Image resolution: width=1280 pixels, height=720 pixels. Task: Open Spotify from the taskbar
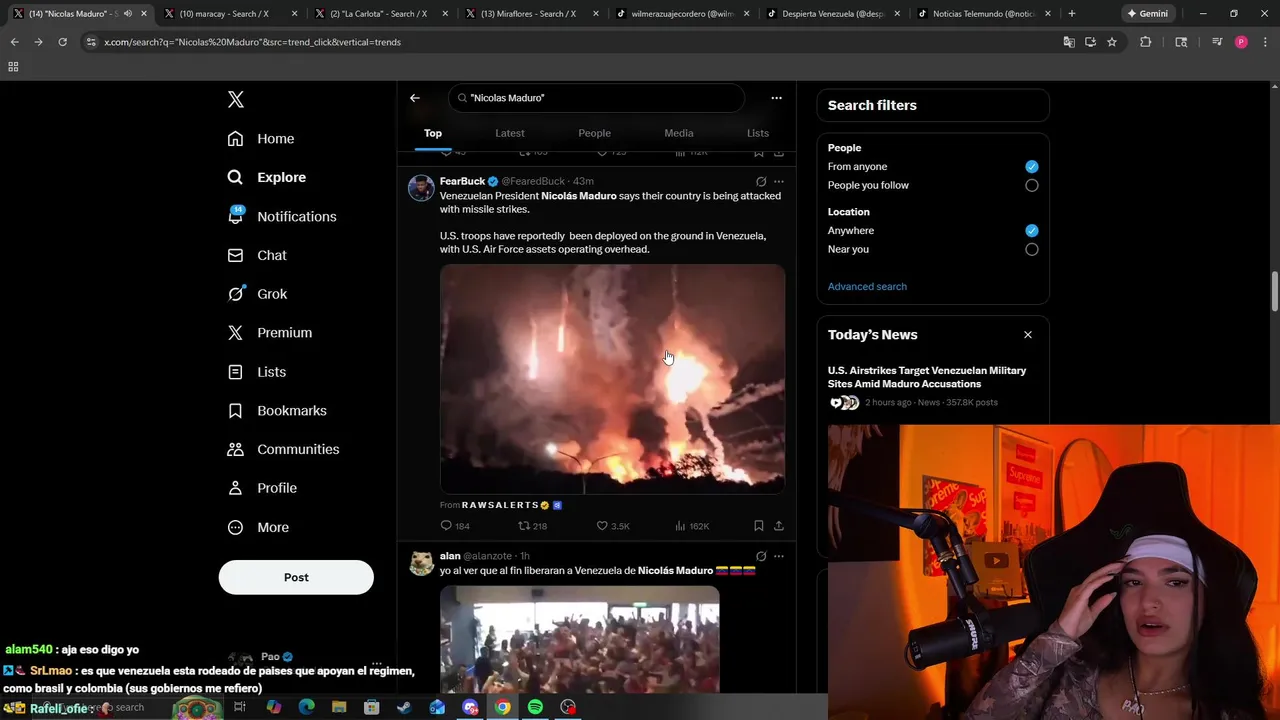pyautogui.click(x=535, y=707)
